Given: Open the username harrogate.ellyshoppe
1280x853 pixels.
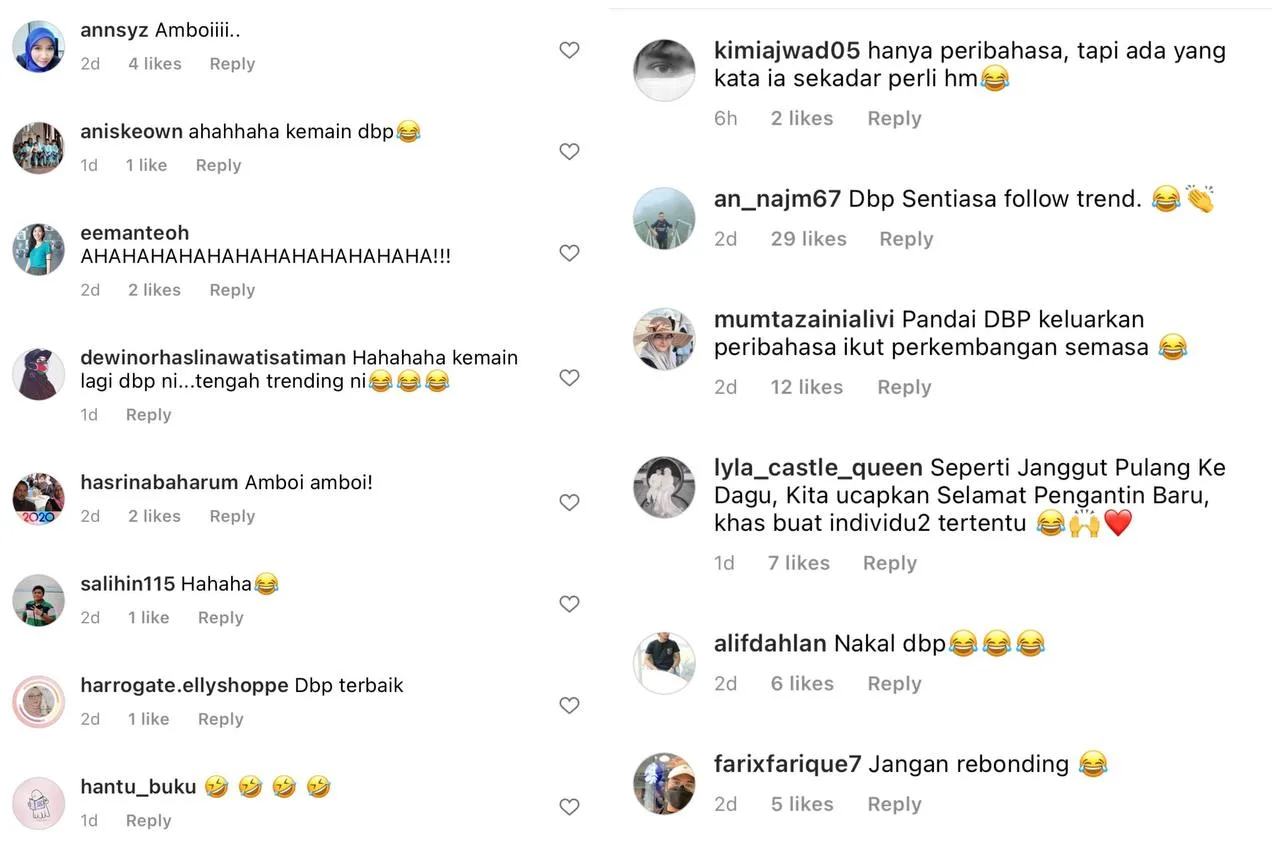Looking at the screenshot, I should tap(184, 686).
